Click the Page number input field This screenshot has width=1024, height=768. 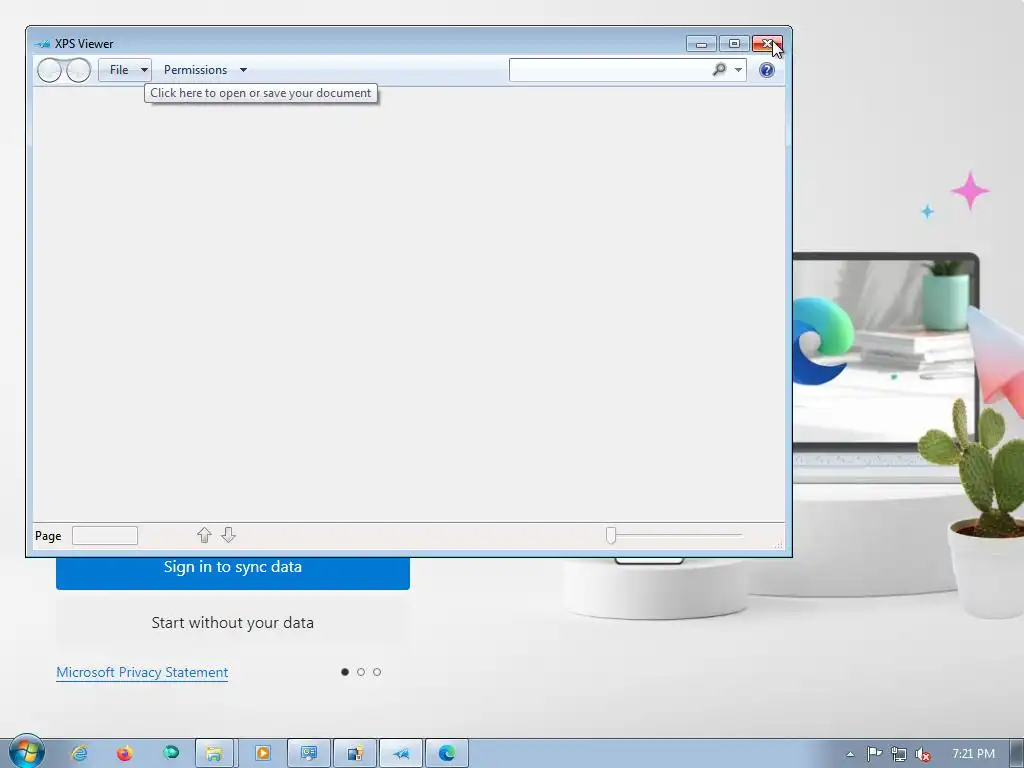(x=104, y=536)
